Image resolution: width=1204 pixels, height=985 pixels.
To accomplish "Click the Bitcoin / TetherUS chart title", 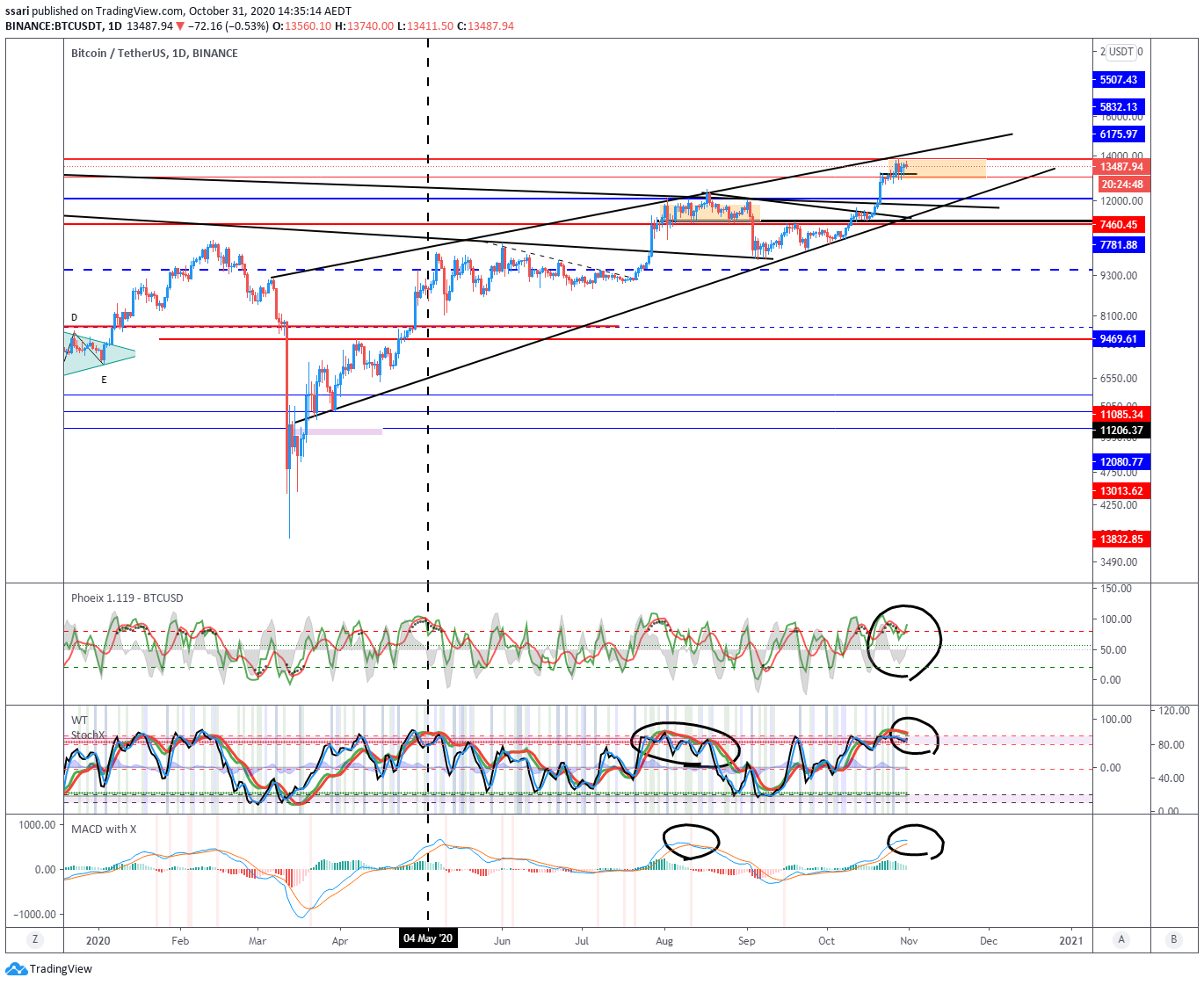I will (154, 53).
